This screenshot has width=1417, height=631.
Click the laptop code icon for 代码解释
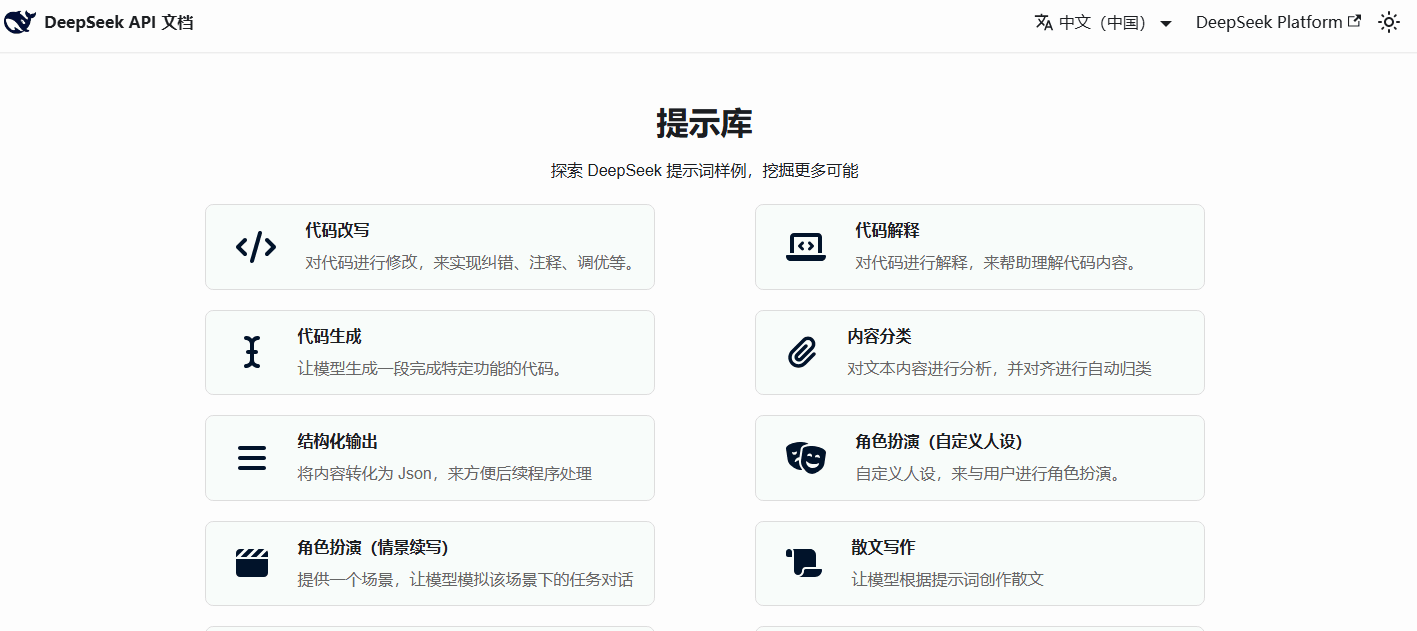pyautogui.click(x=806, y=247)
